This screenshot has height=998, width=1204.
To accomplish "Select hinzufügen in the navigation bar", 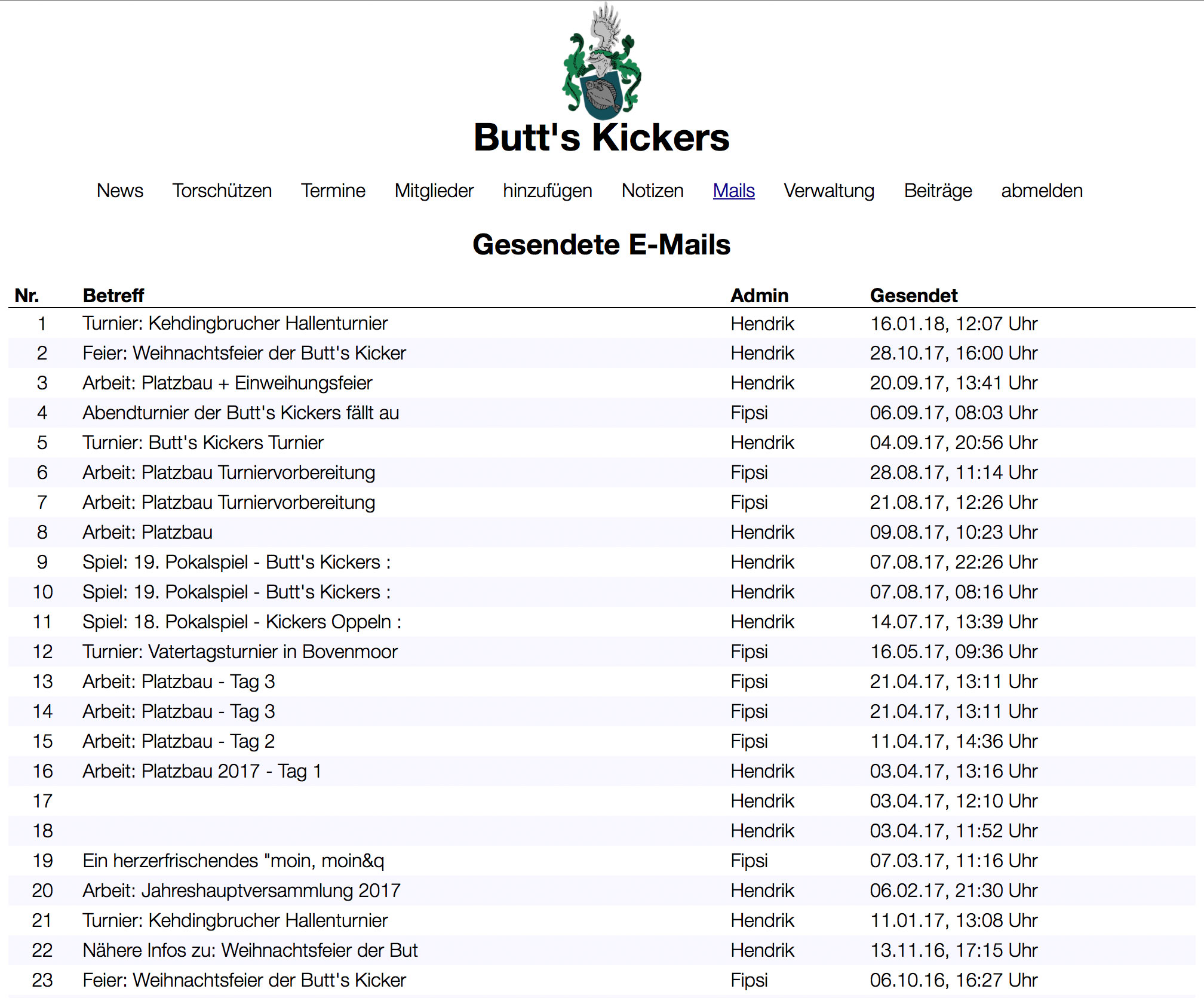I will point(547,191).
